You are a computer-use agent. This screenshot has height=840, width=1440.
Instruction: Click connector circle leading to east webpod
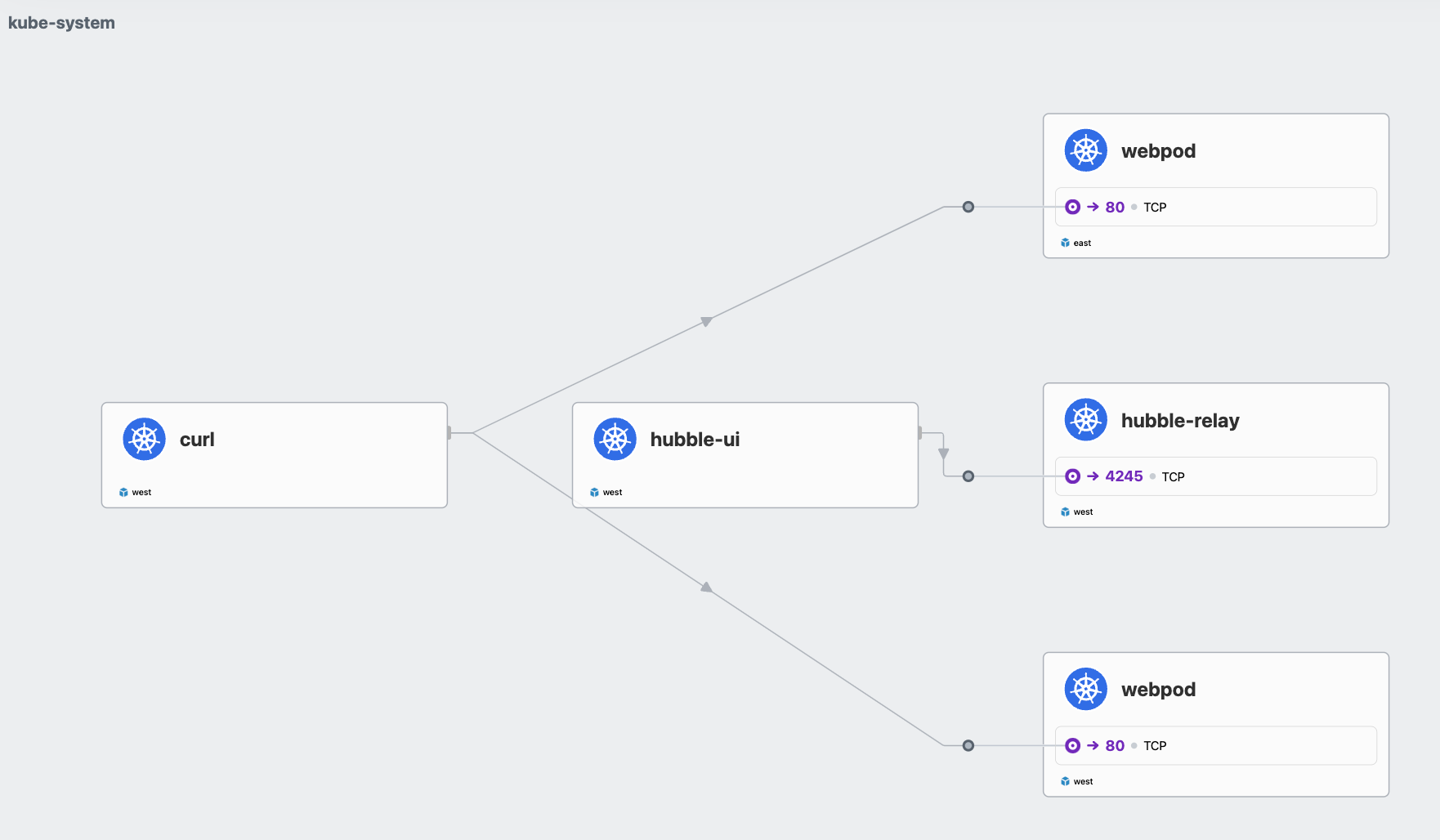pos(968,207)
